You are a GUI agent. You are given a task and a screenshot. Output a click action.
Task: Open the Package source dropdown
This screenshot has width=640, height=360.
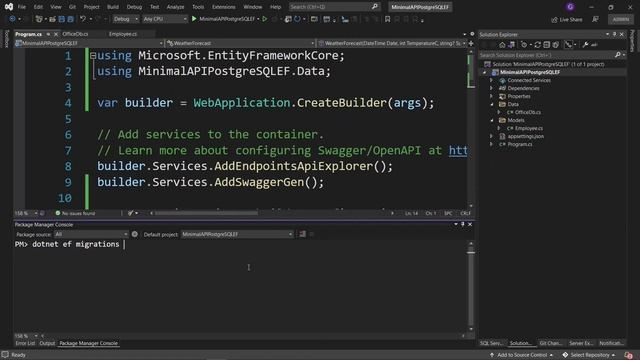(x=91, y=234)
